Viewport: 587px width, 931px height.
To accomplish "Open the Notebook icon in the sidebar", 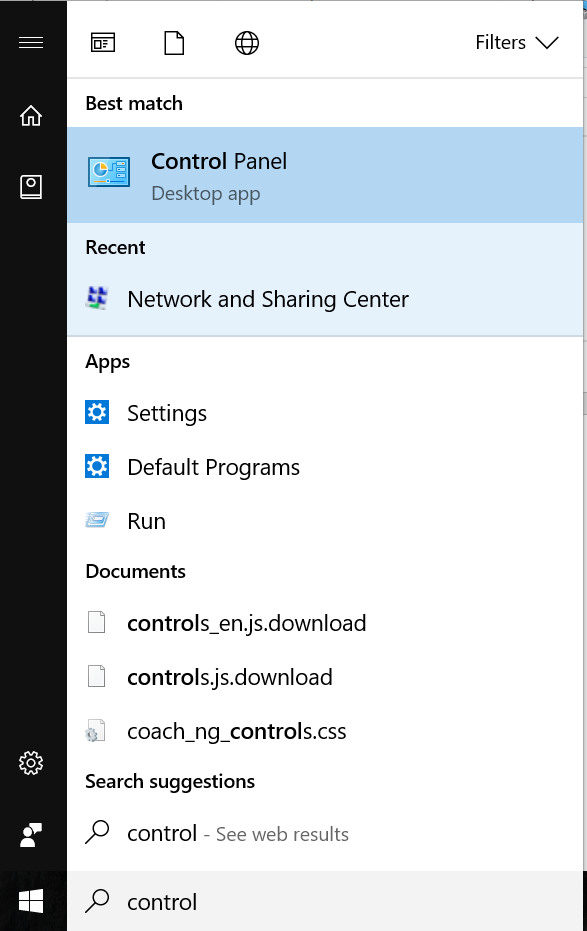I will (31, 187).
